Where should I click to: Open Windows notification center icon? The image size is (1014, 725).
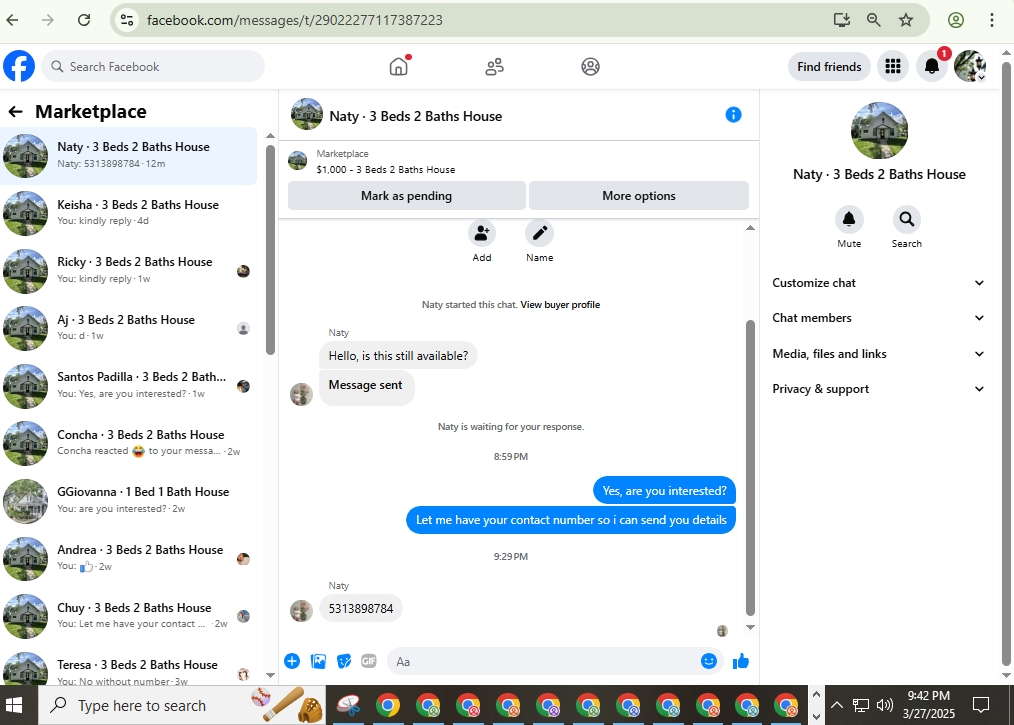[x=981, y=705]
